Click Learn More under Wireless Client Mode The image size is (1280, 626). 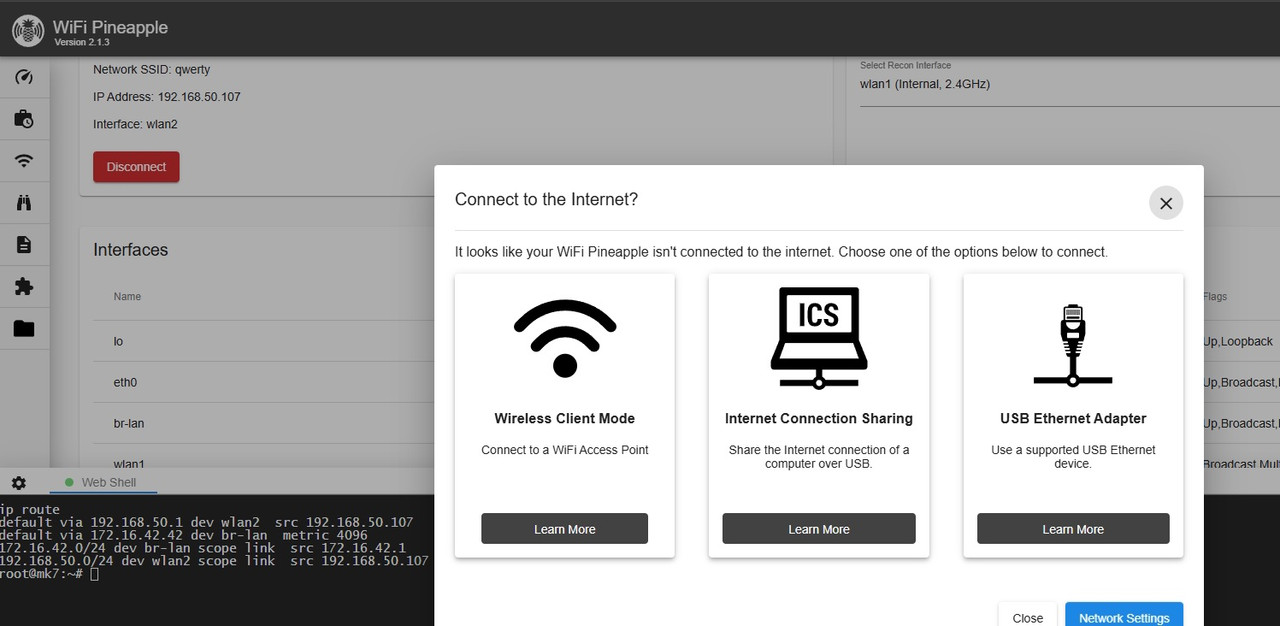coord(565,529)
